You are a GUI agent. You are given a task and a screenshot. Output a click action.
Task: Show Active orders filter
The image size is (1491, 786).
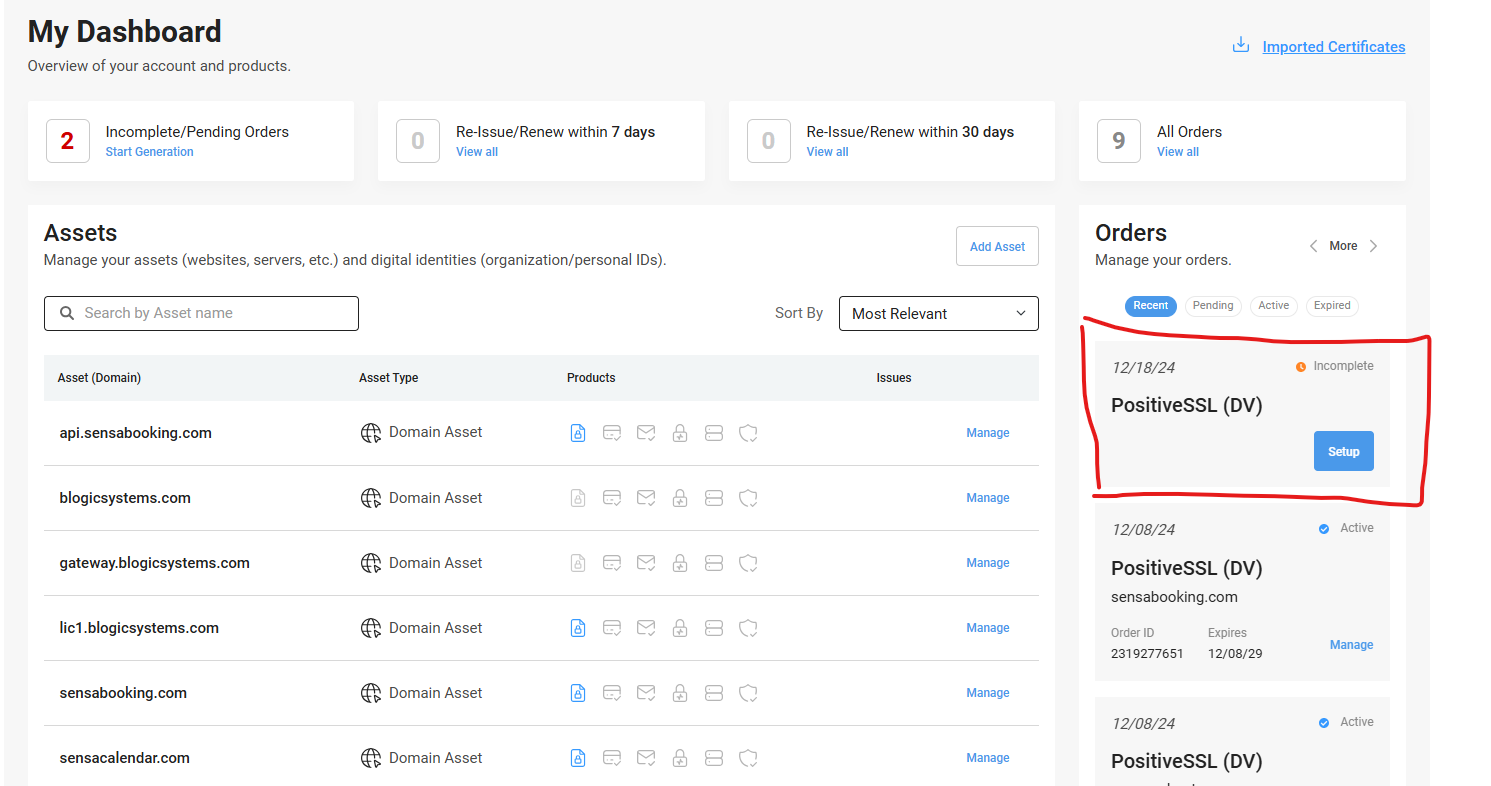click(x=1273, y=306)
